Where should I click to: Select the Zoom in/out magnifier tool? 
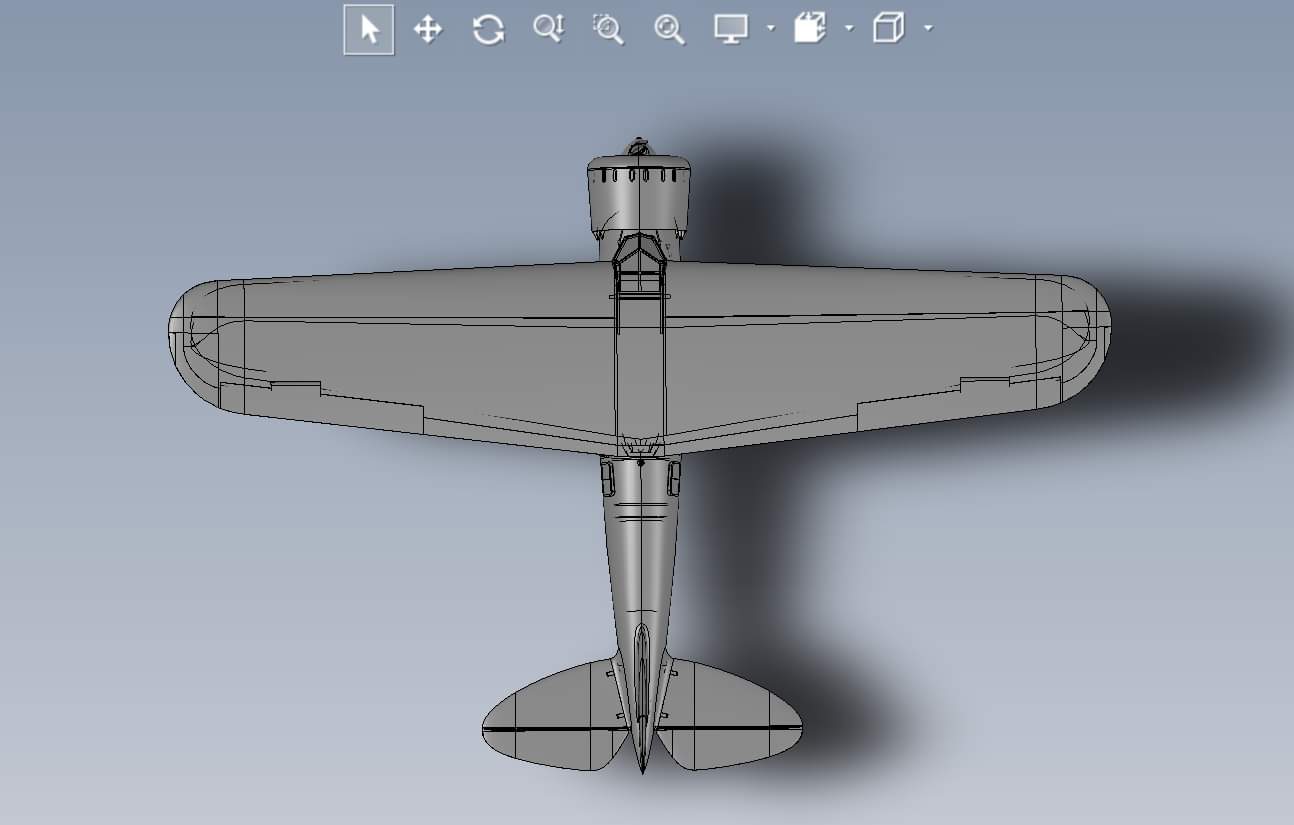pos(548,29)
